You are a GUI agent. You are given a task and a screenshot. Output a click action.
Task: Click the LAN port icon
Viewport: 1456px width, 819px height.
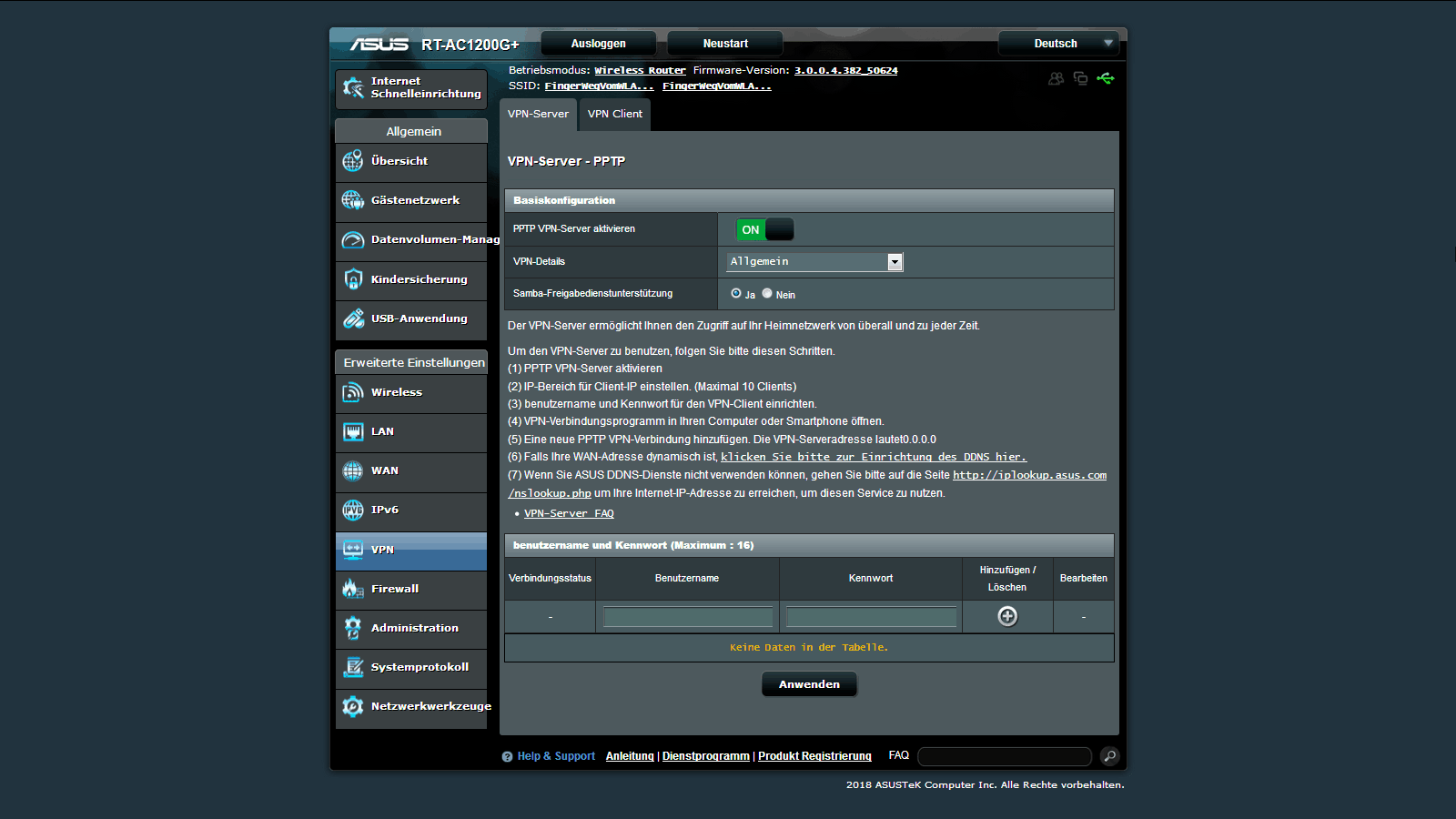pos(353,431)
